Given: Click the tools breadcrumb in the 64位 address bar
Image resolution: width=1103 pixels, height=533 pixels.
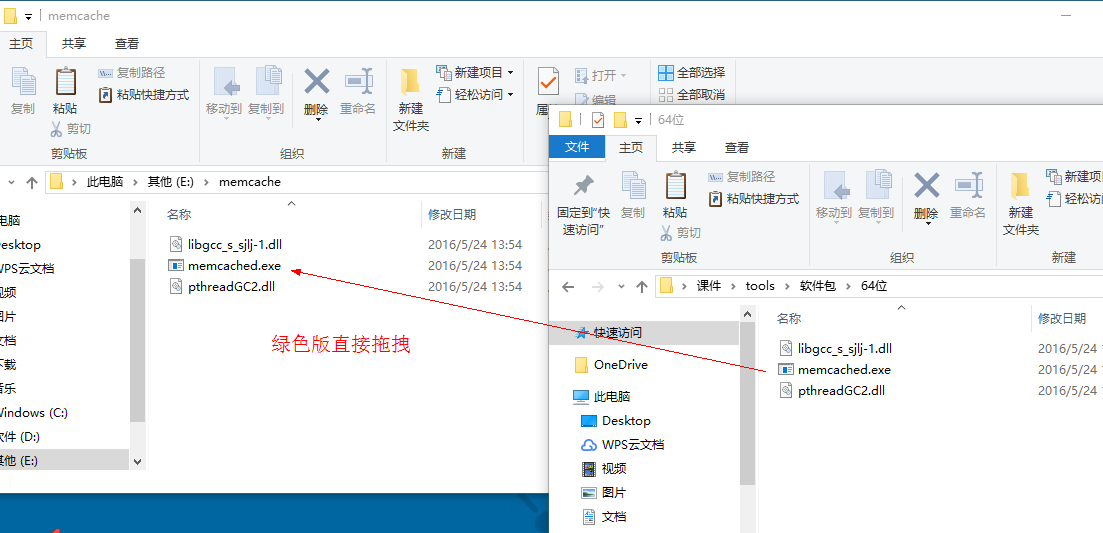Looking at the screenshot, I should [760, 286].
